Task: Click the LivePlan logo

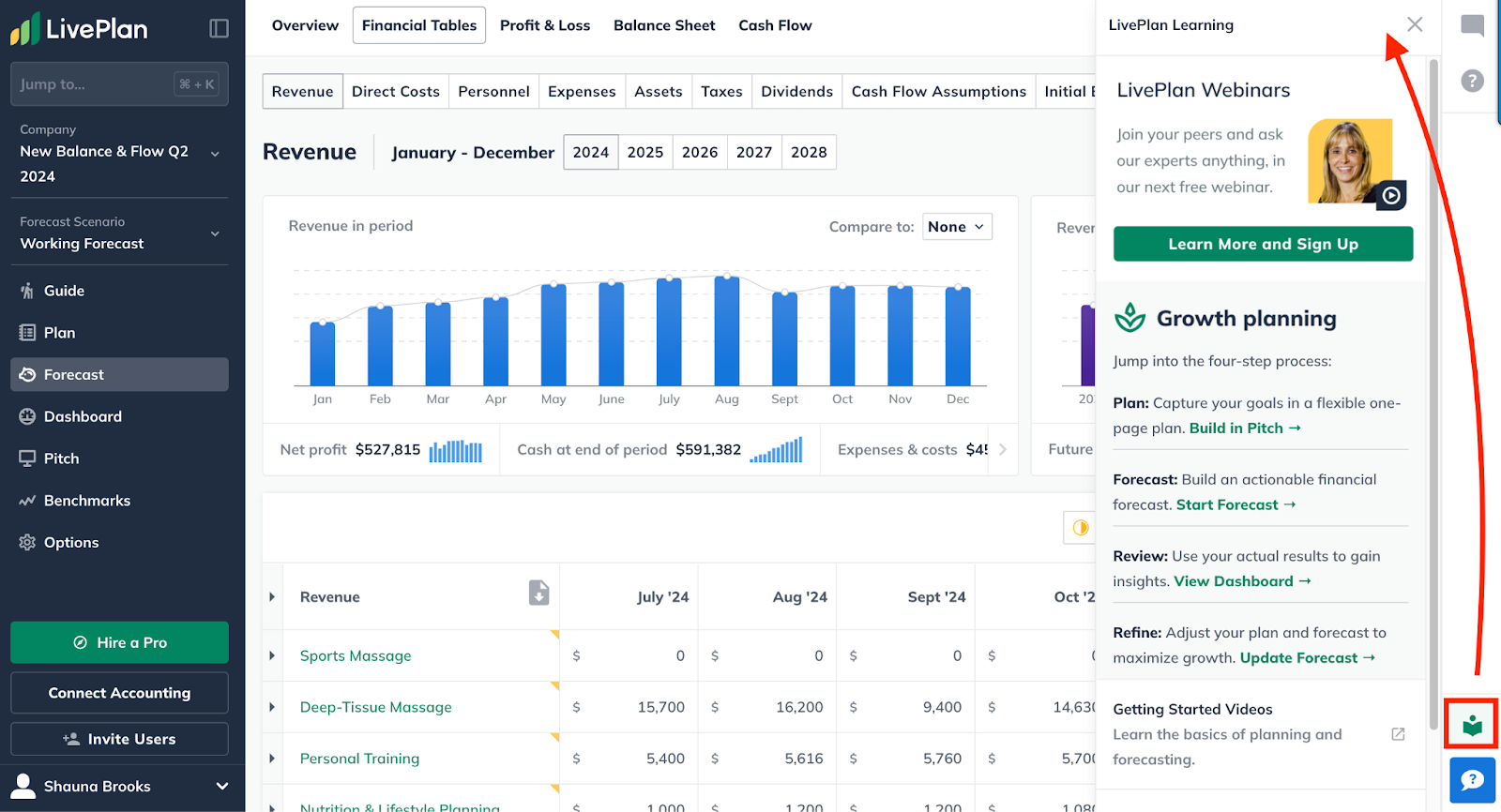Action: pos(79,28)
